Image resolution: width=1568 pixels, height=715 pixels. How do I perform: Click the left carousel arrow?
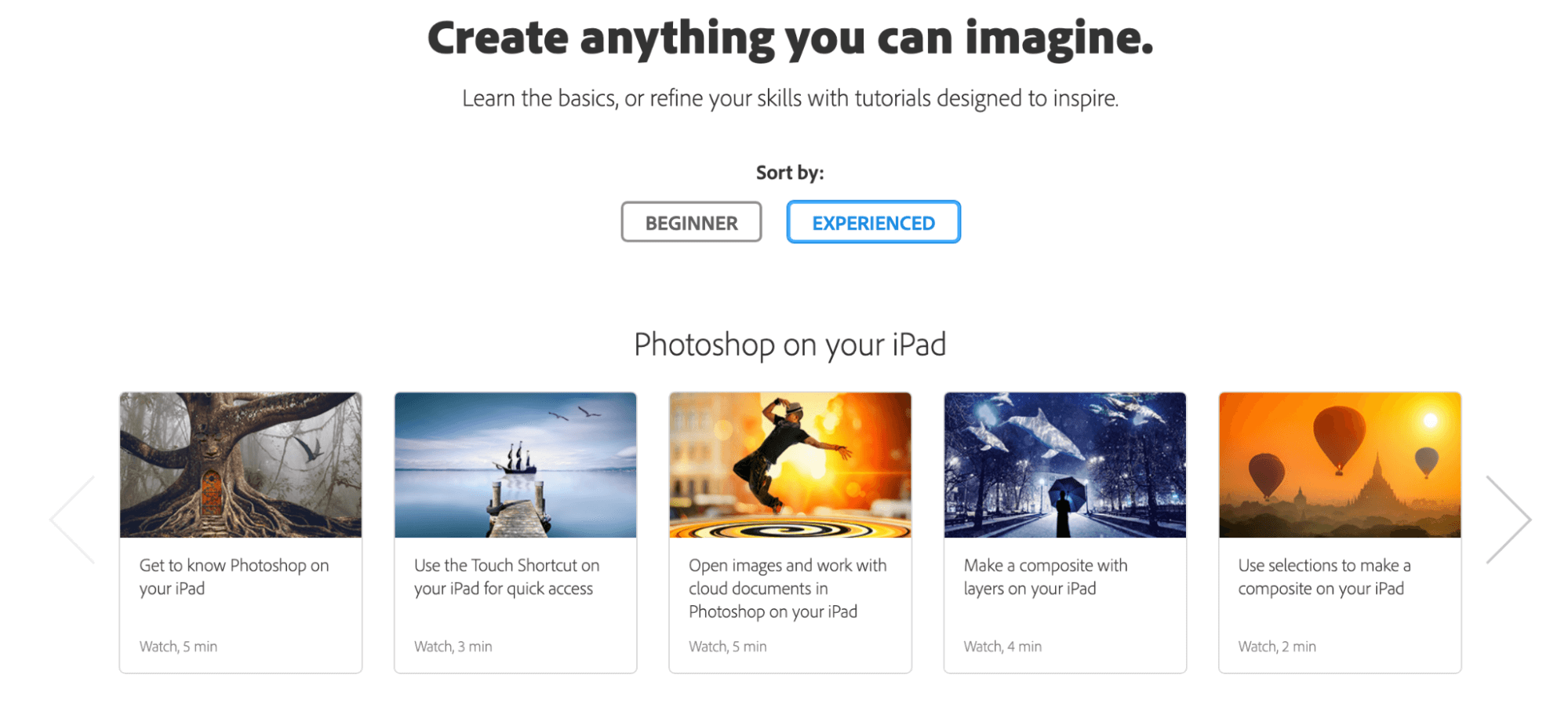[72, 520]
